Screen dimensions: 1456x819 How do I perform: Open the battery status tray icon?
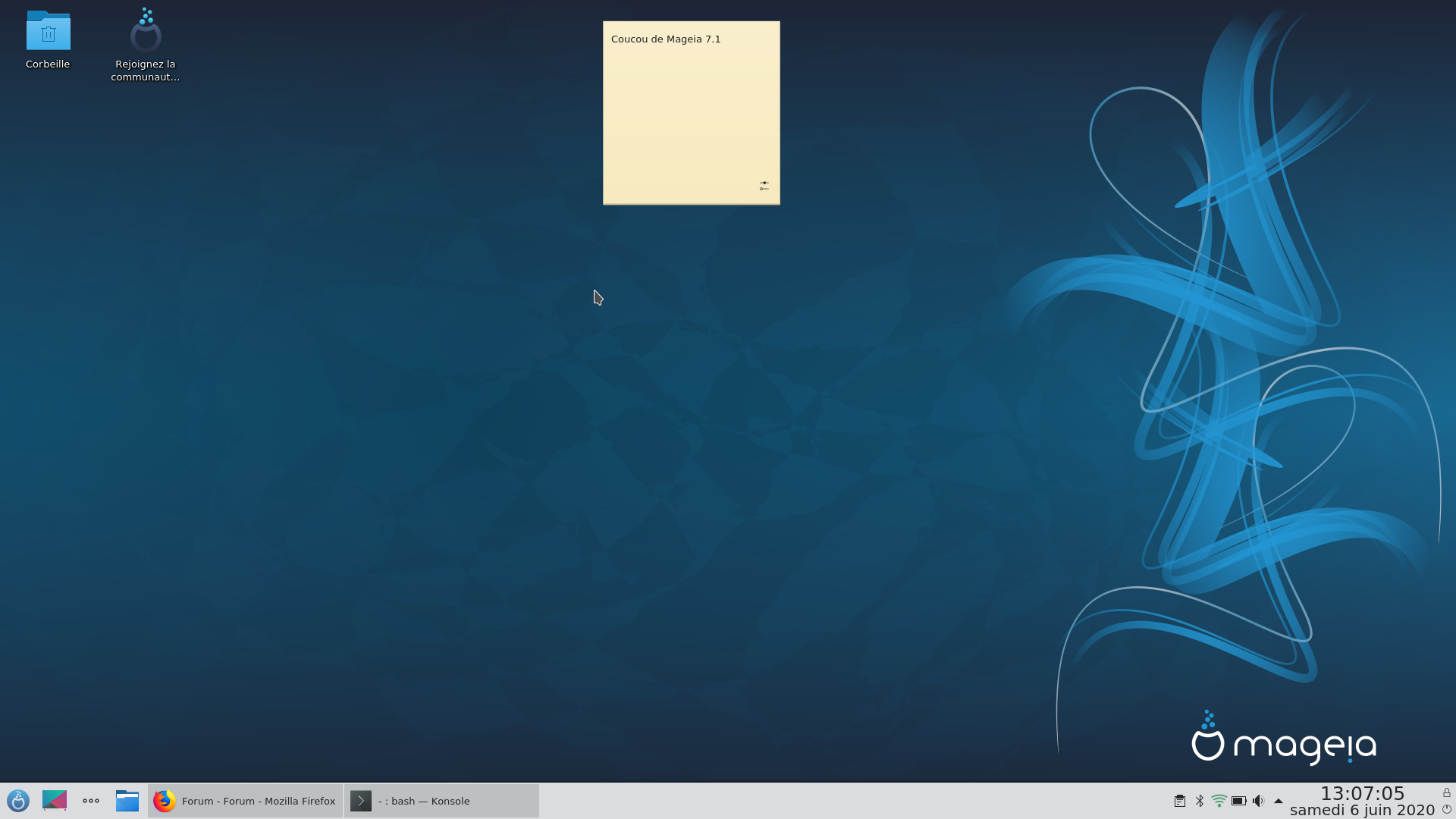pyautogui.click(x=1239, y=801)
